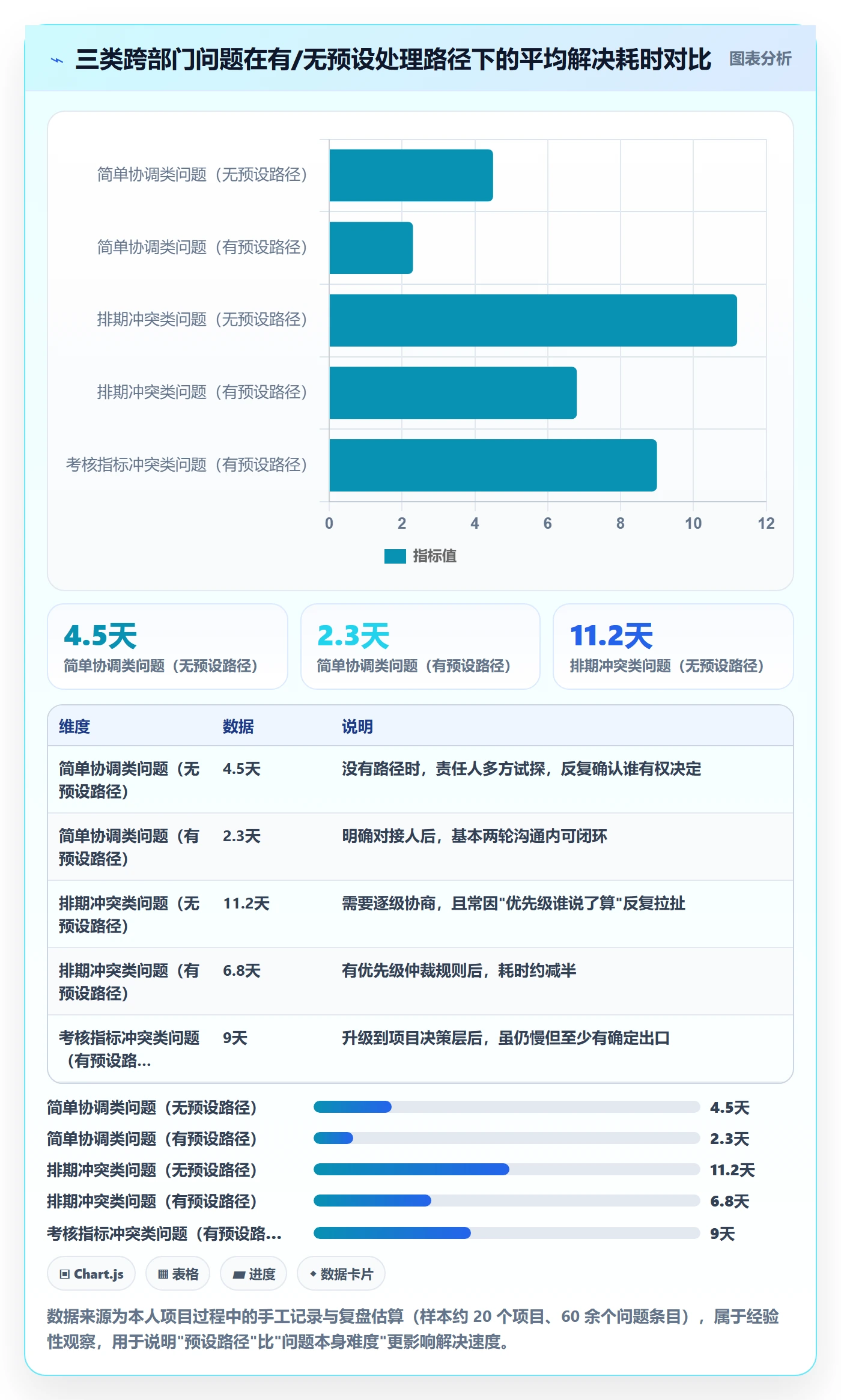Click the Chart.js tag chip

click(91, 1274)
